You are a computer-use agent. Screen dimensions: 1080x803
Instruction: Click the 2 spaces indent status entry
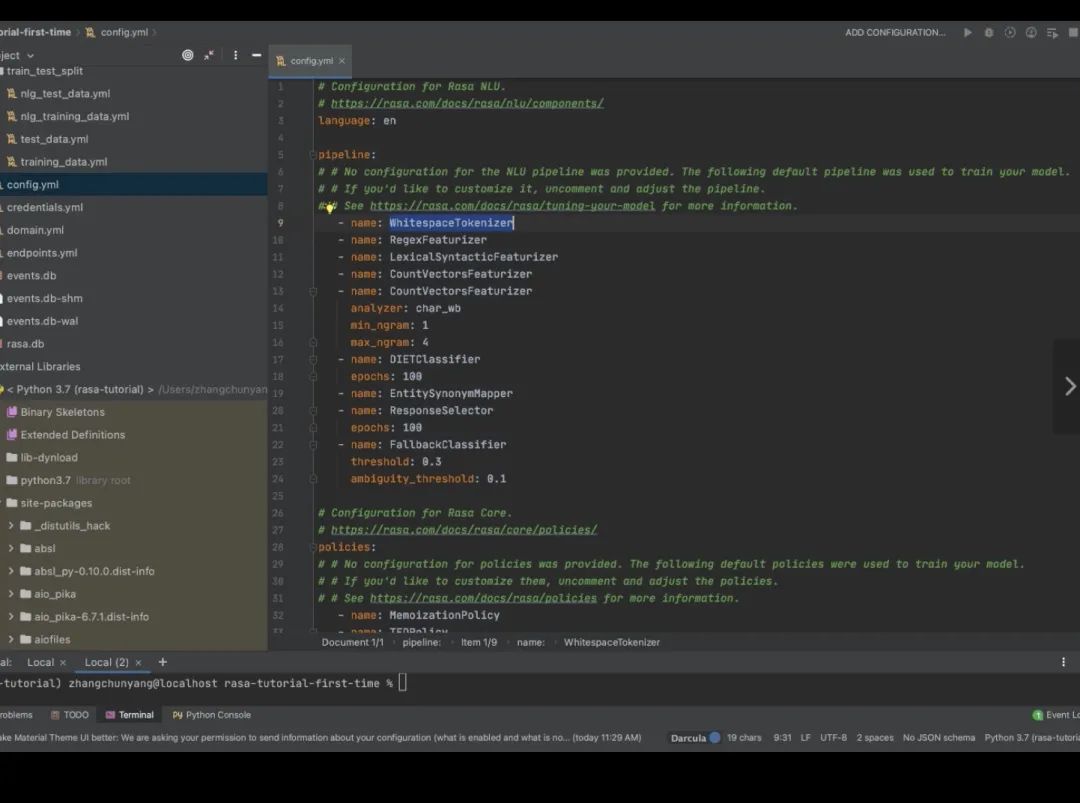875,738
